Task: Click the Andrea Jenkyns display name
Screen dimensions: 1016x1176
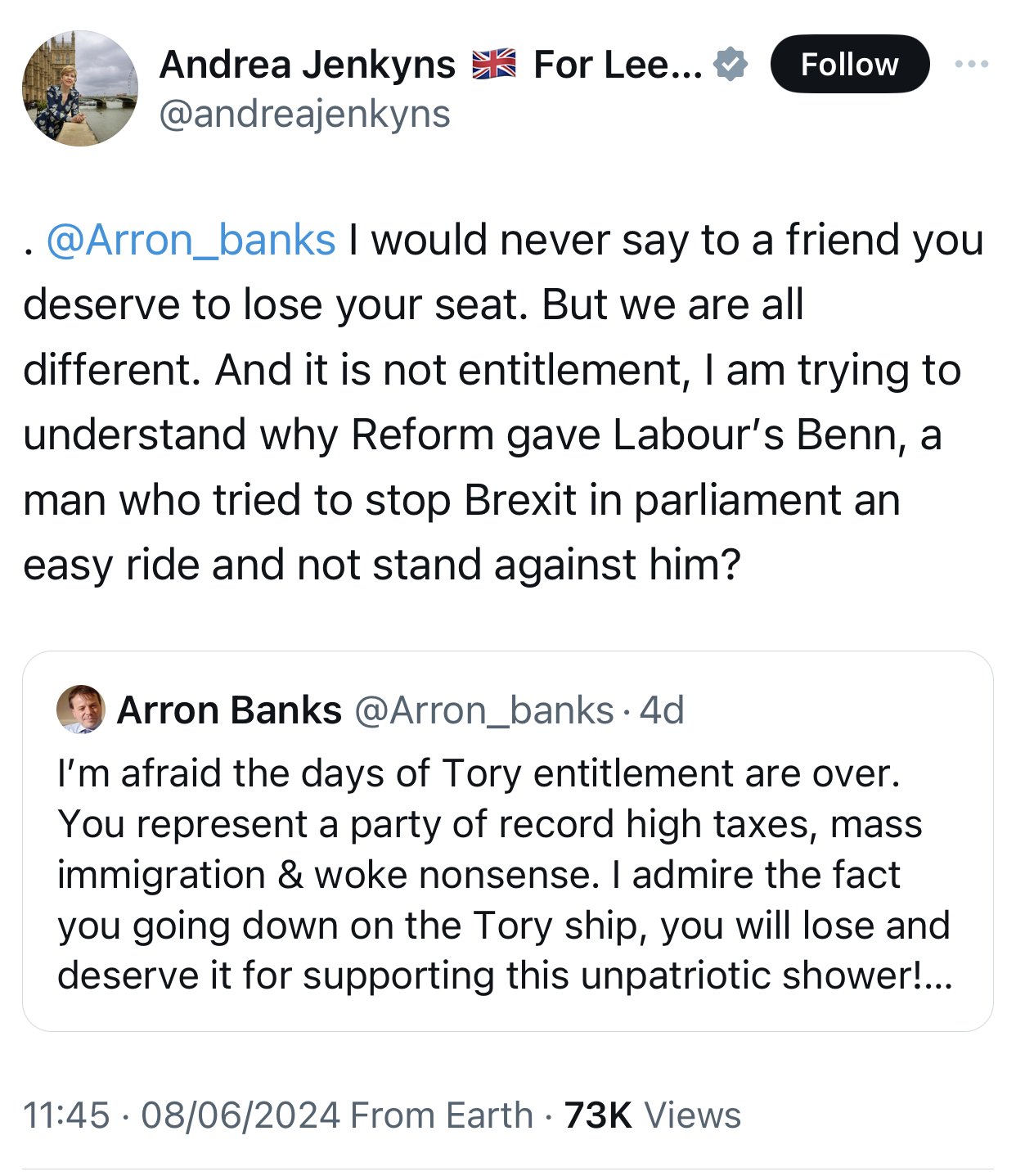Action: tap(308, 65)
